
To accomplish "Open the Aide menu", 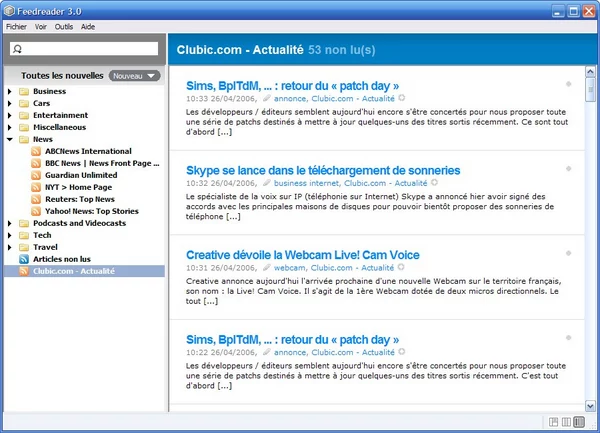I will tap(88, 27).
